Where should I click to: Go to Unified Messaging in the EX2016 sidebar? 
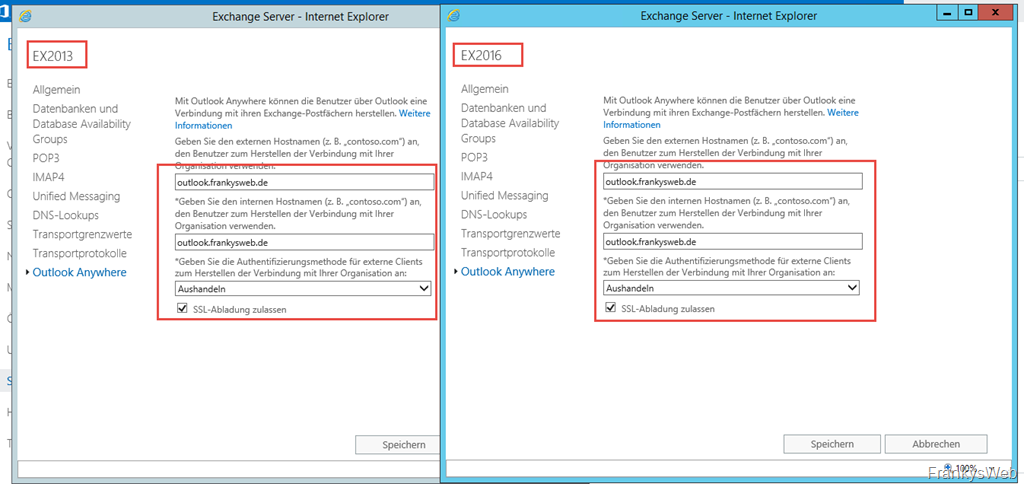[505, 195]
